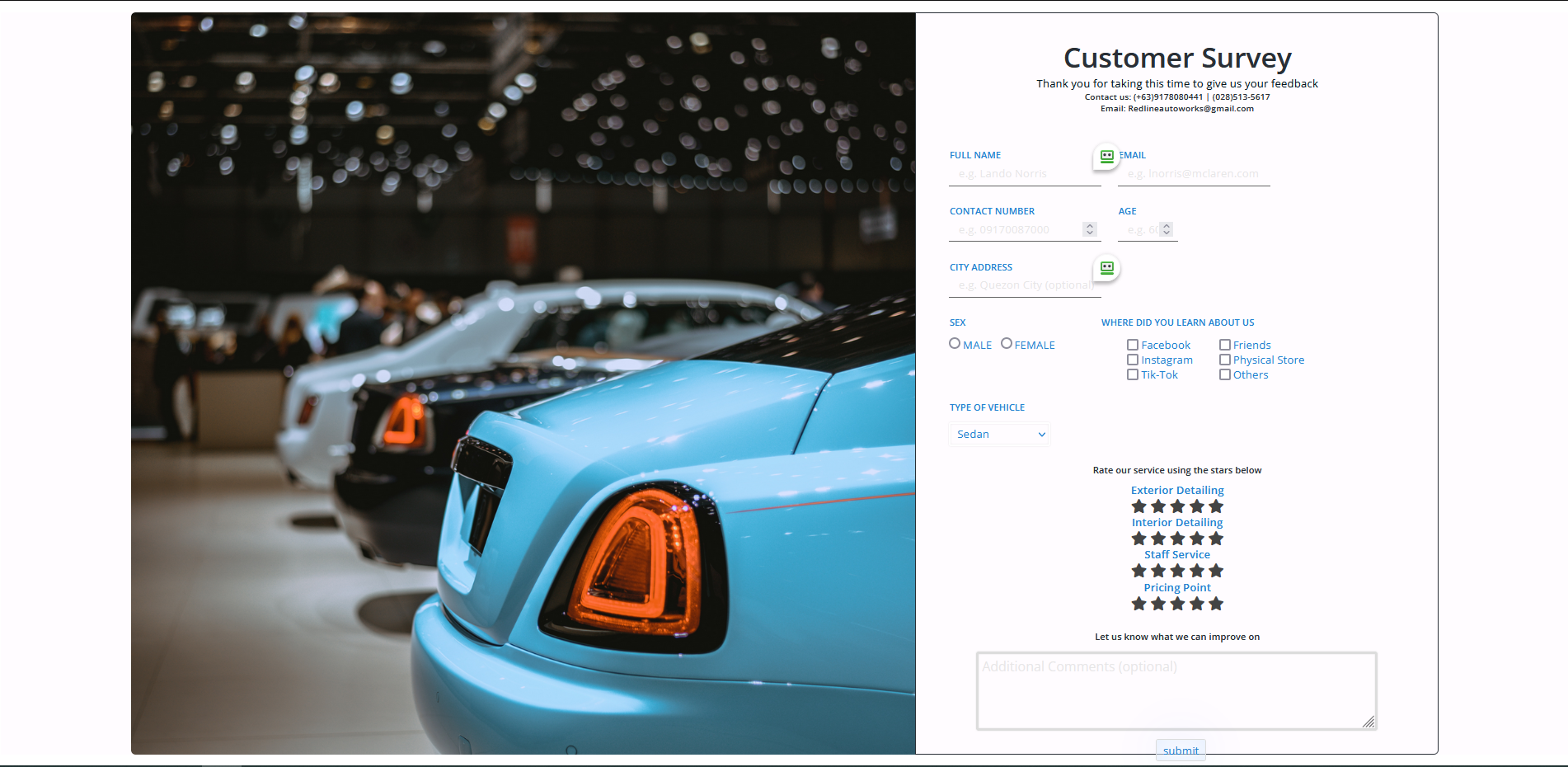This screenshot has height=767, width=1568.
Task: Rate Staff Service three stars
Action: tap(1177, 571)
